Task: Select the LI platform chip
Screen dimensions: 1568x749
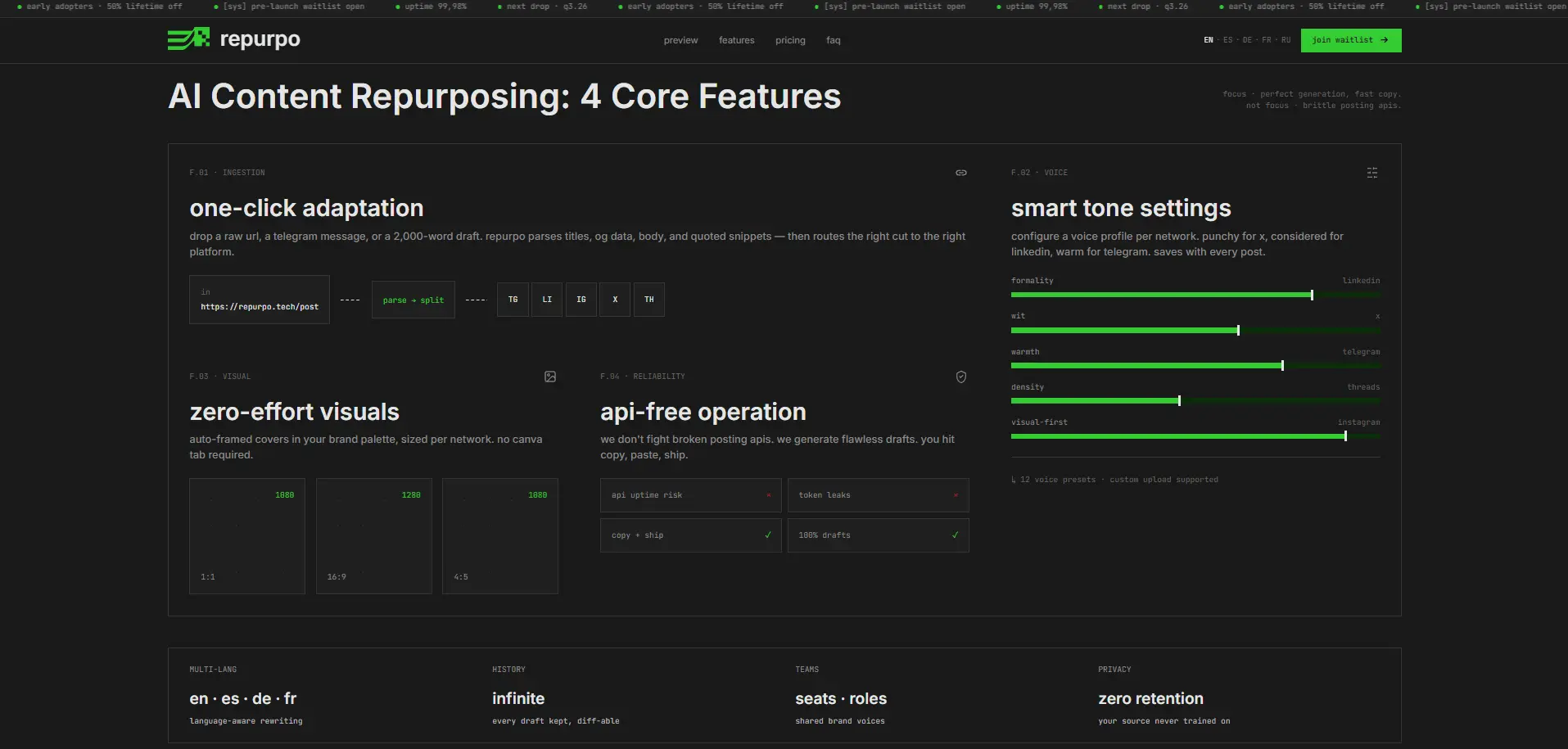Action: [x=547, y=300]
